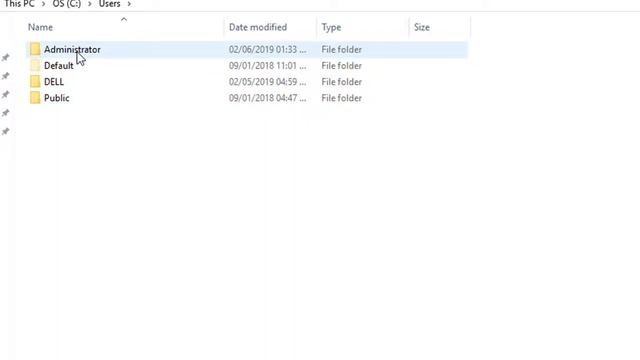The height and width of the screenshot is (360, 640).
Task: Expand chevron after Users breadcrumb
Action: pyautogui.click(x=129, y=4)
